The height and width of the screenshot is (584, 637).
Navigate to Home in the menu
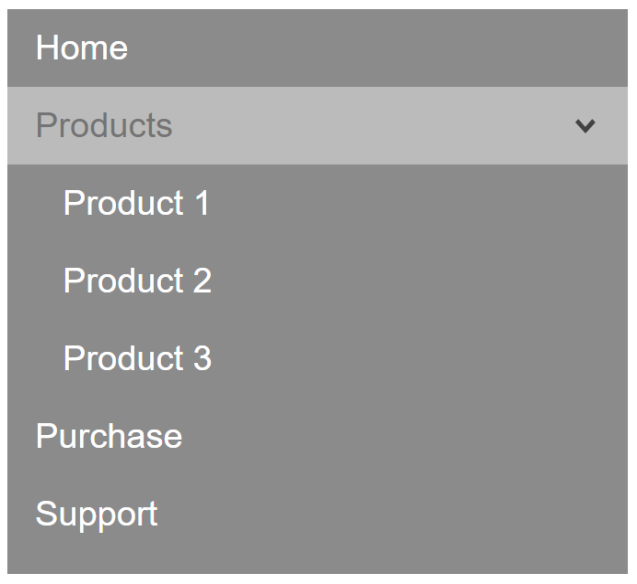click(x=317, y=48)
